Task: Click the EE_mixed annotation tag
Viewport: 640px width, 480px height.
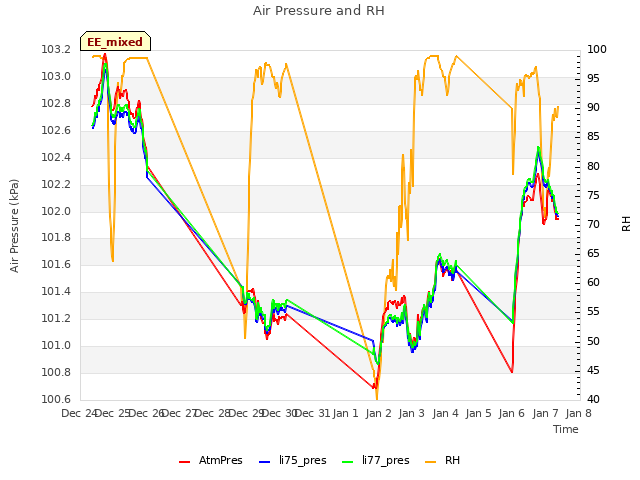Action: (115, 42)
